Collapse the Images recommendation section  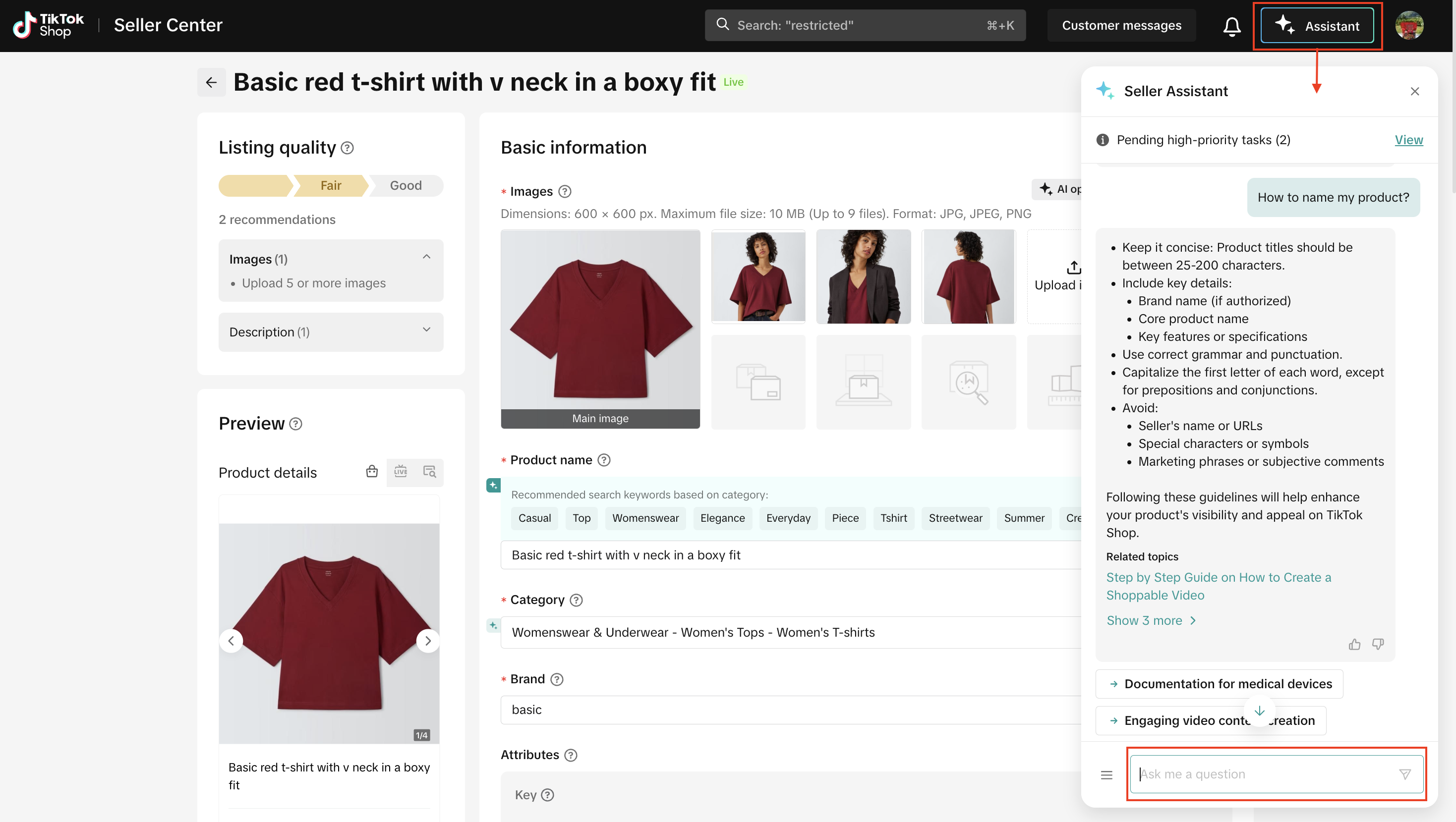coord(427,257)
